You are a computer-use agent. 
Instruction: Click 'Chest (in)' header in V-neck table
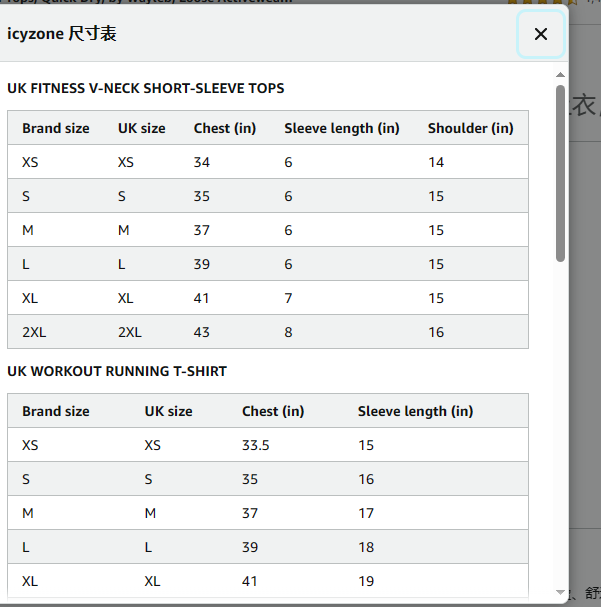(x=225, y=128)
